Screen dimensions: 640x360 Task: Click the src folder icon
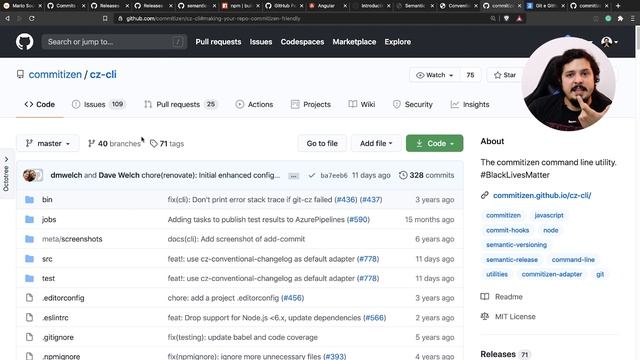(x=29, y=259)
